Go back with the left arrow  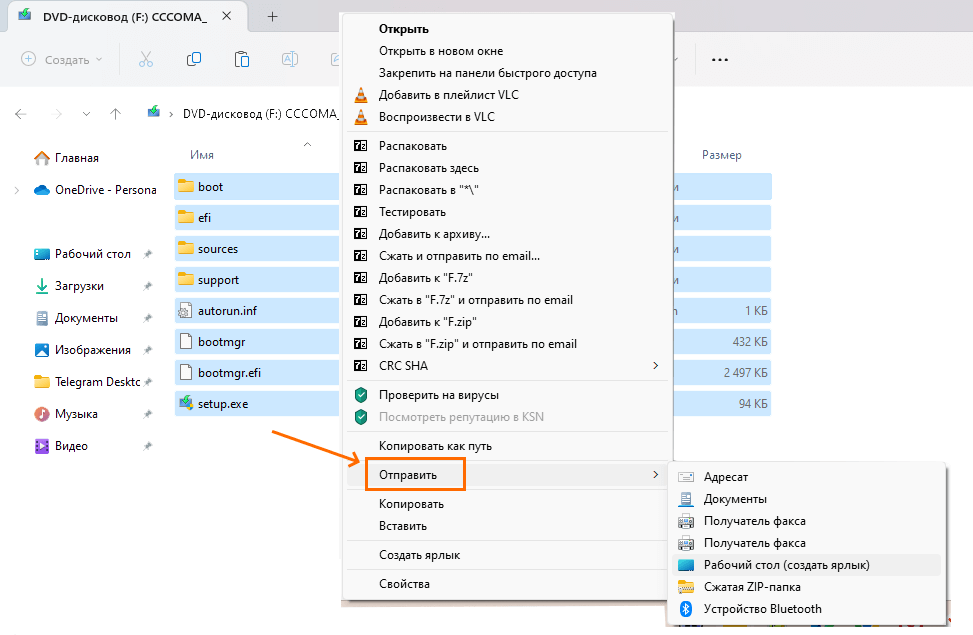[x=21, y=114]
